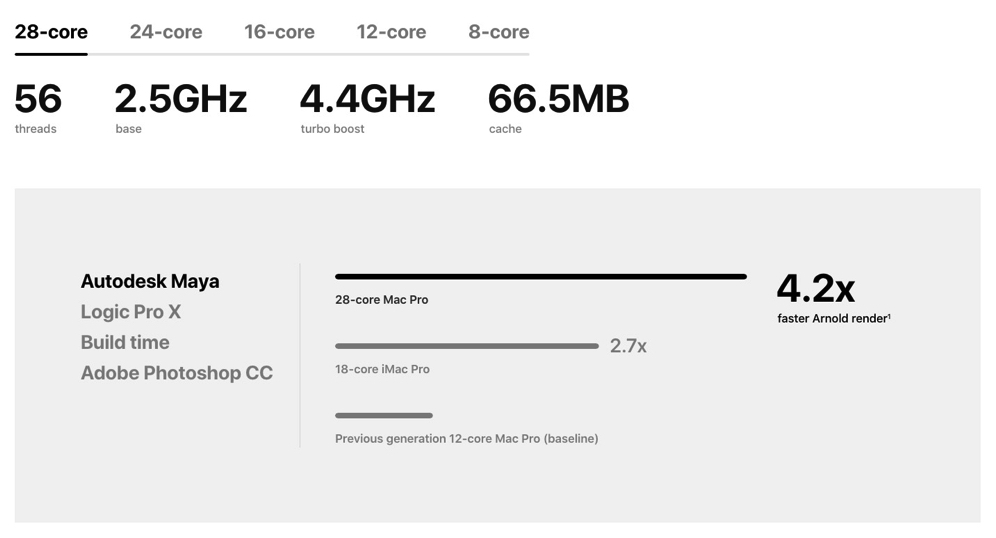
Task: Choose the 12-core tab
Action: [x=391, y=32]
